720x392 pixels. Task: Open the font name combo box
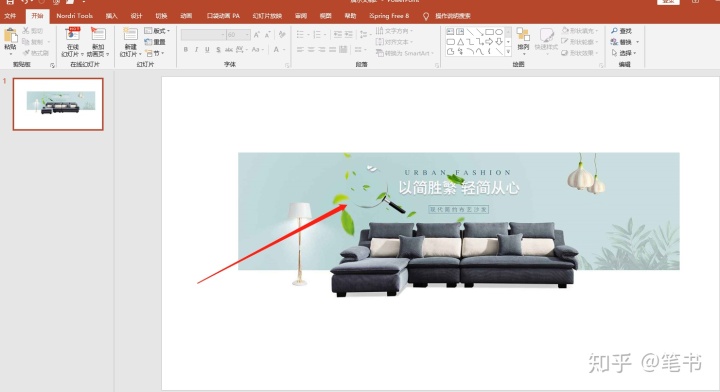(203, 35)
